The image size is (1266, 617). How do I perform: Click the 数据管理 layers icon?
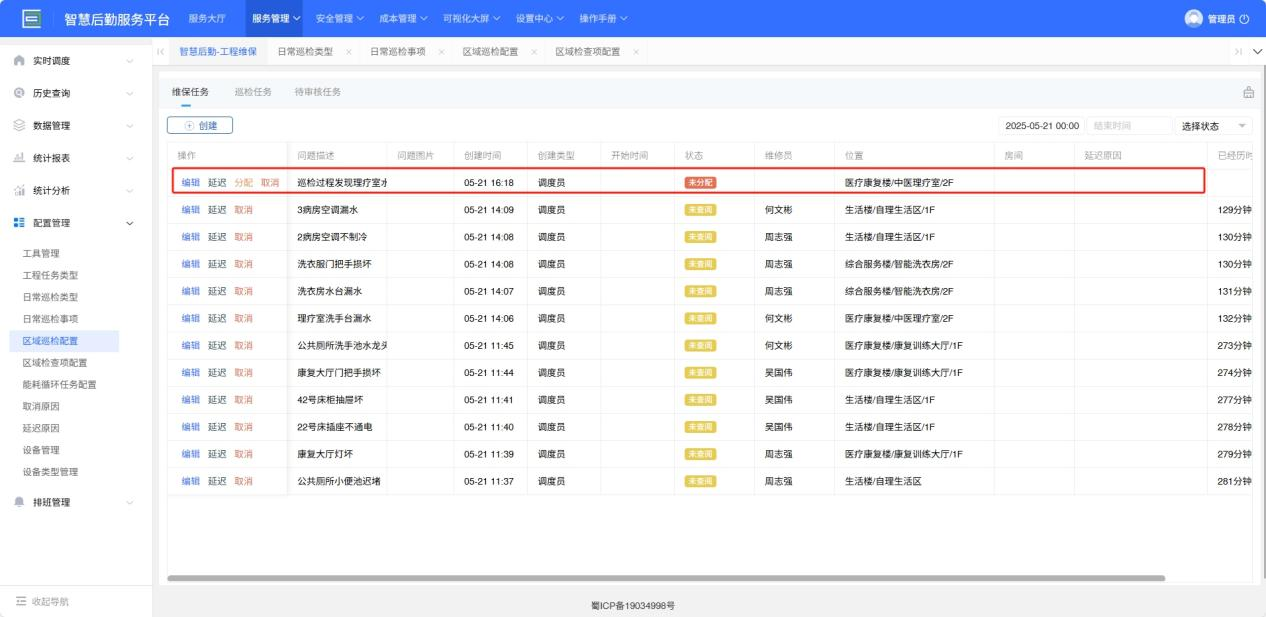coord(19,125)
